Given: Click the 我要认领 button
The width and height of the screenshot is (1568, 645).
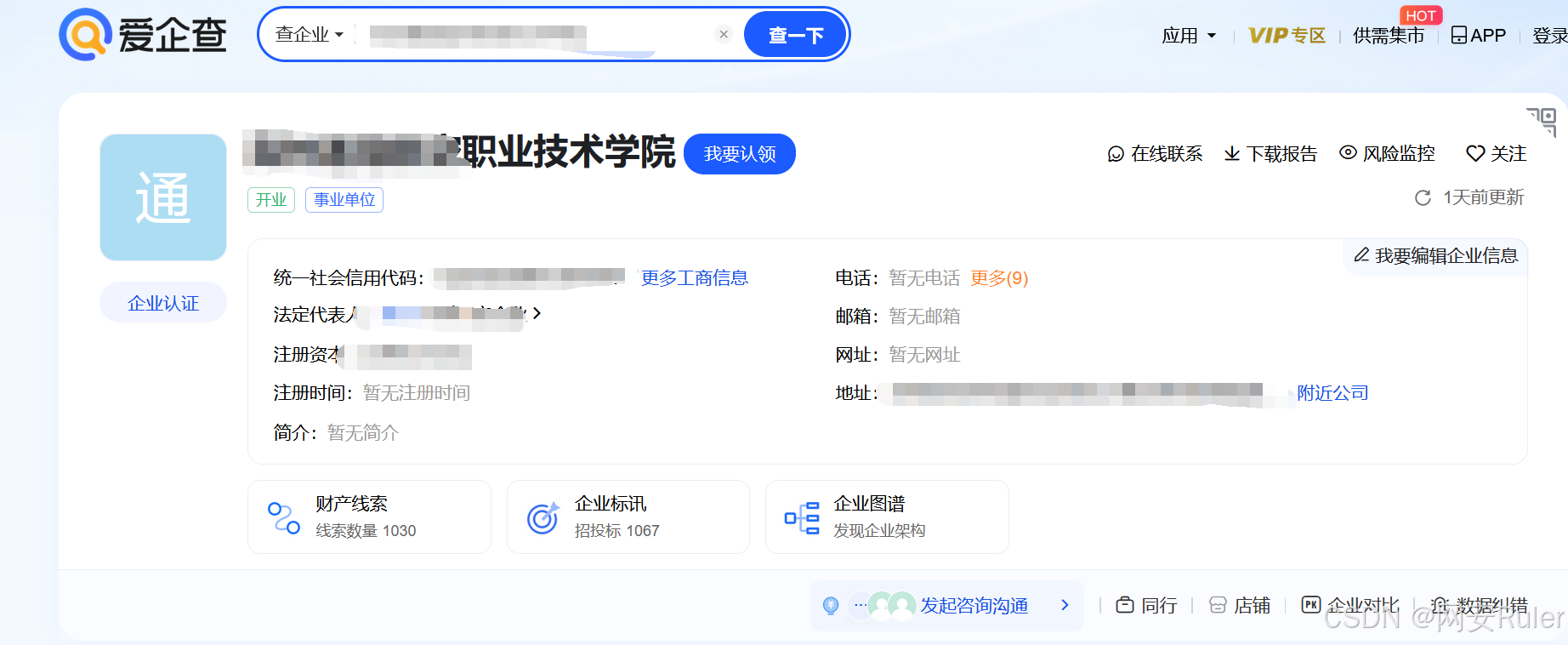Looking at the screenshot, I should click(x=740, y=154).
